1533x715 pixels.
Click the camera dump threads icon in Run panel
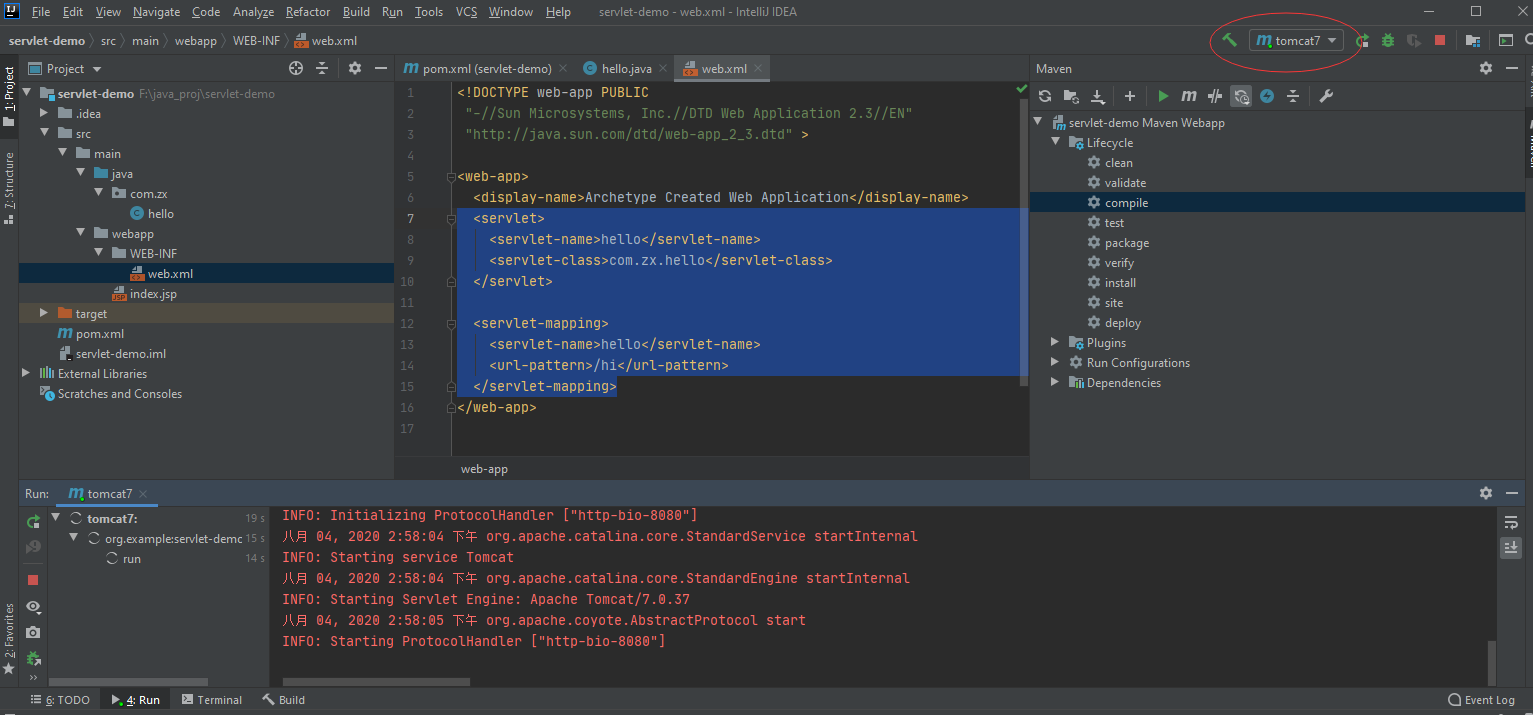33,632
